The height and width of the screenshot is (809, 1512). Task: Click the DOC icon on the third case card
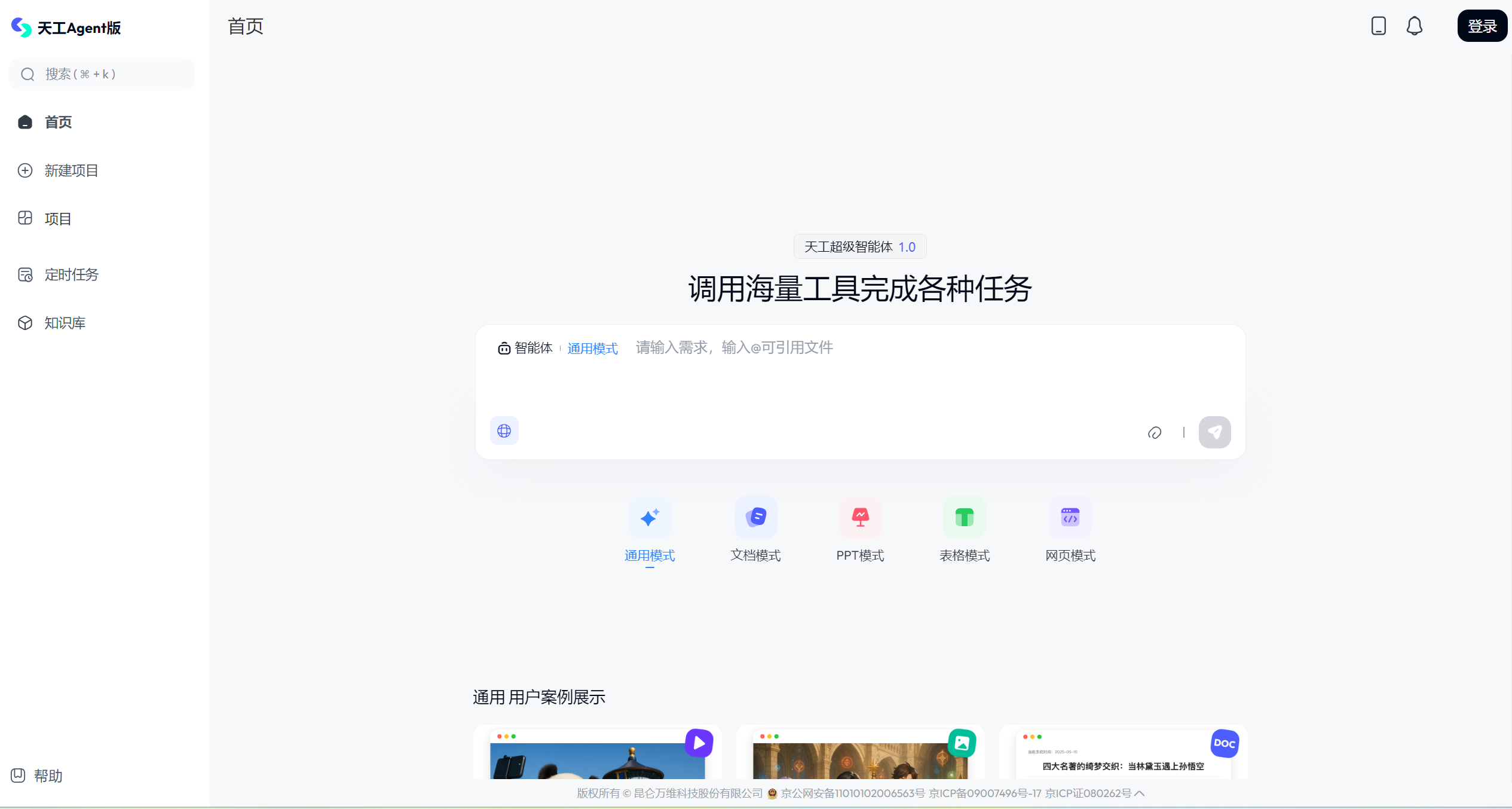pyautogui.click(x=1224, y=743)
